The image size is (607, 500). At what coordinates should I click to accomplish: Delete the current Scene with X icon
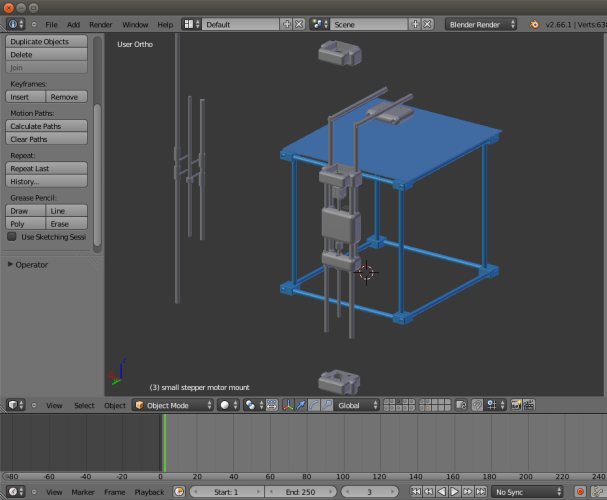point(427,24)
